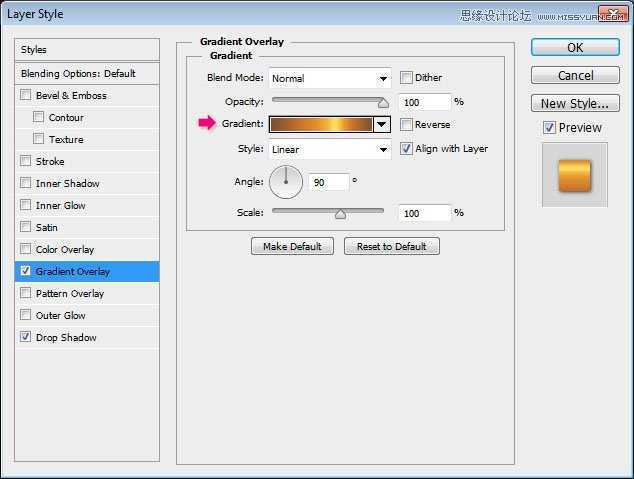Enable the Satin checkbox
Image resolution: width=634 pixels, height=479 pixels.
(25, 226)
